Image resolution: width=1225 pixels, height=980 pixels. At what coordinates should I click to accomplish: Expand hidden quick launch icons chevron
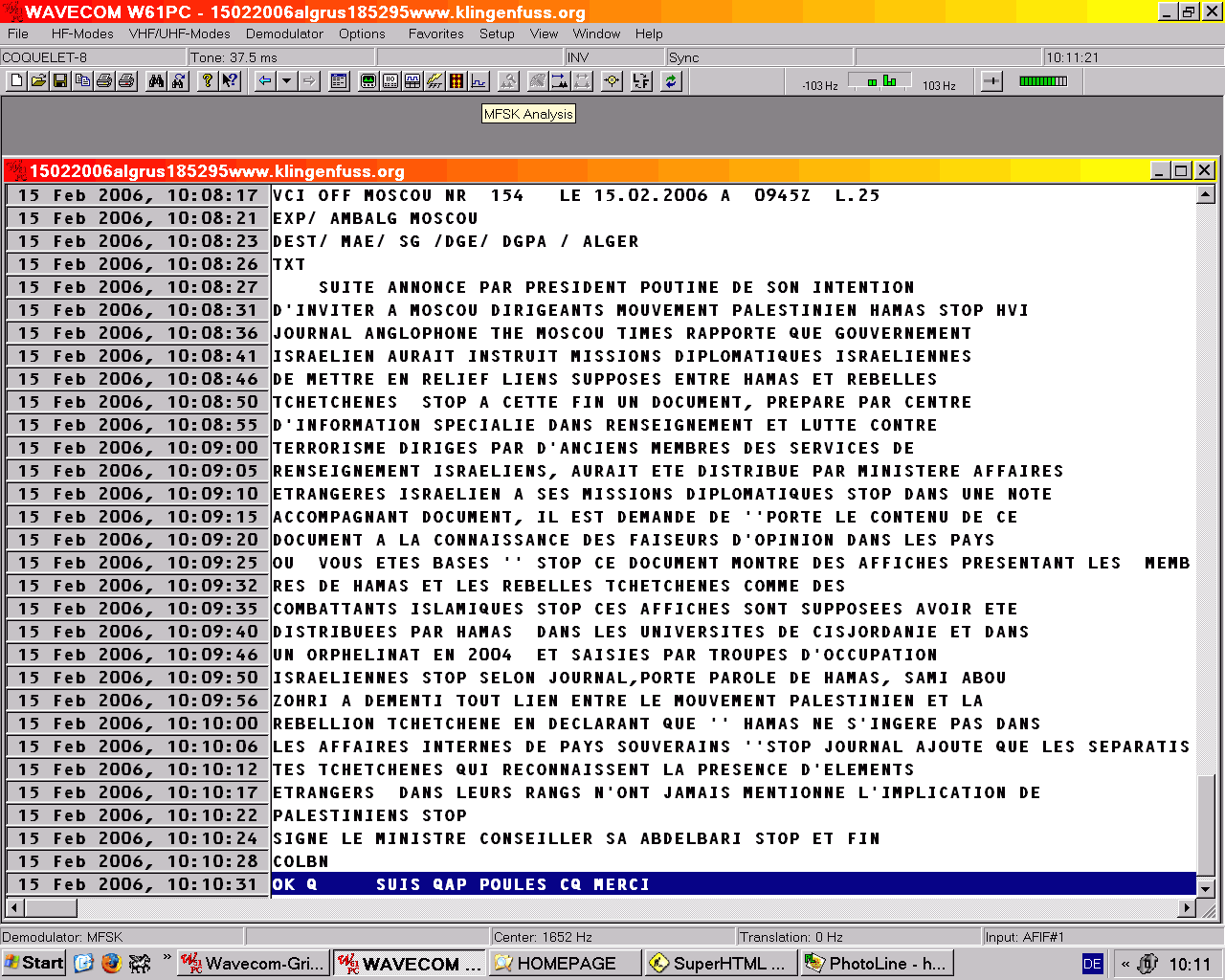pos(167,957)
